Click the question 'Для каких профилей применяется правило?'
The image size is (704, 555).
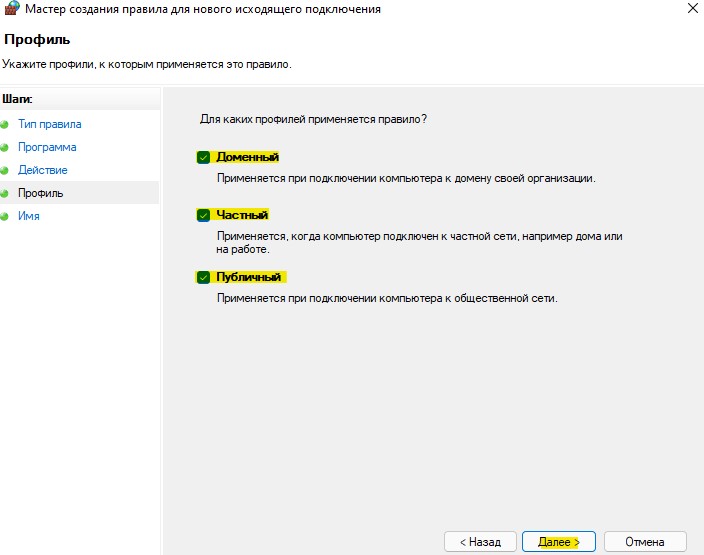pyautogui.click(x=313, y=119)
